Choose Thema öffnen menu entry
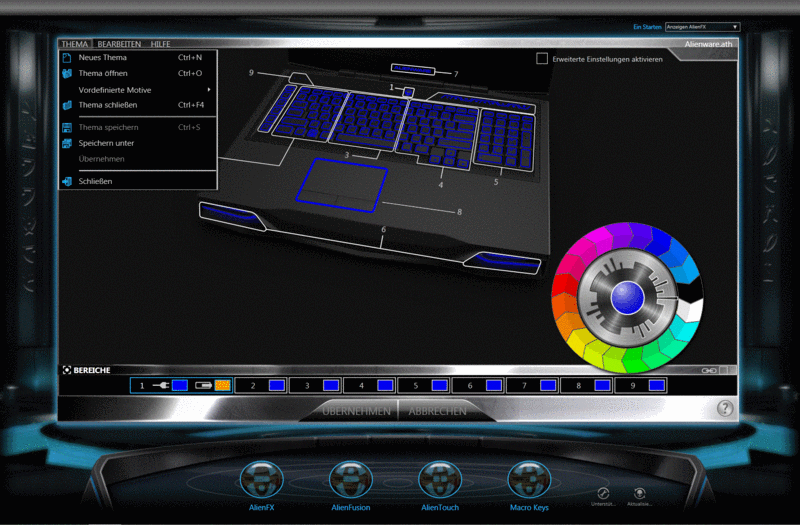Screen dimensions: 800x525 (x=138, y=73)
